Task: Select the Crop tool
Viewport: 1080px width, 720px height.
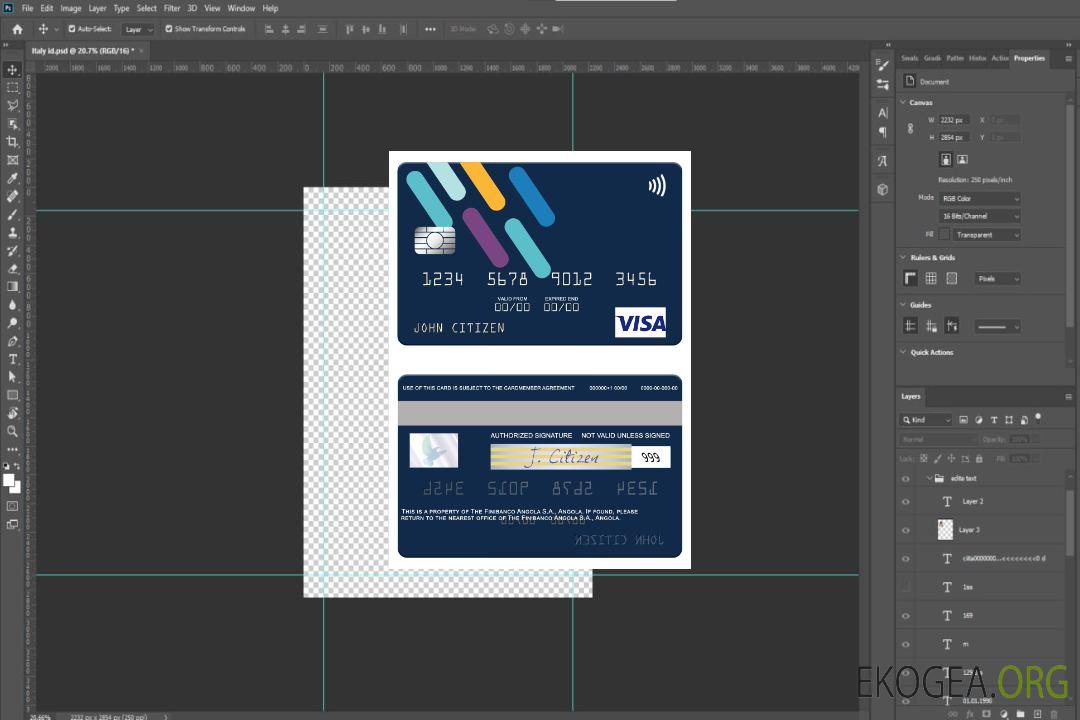Action: 12,142
